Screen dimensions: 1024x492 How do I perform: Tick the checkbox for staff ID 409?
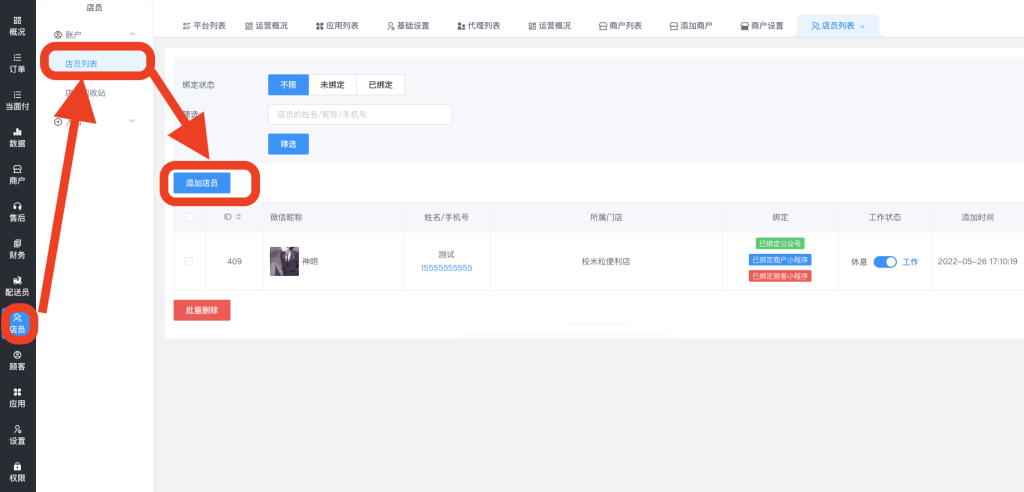point(189,262)
